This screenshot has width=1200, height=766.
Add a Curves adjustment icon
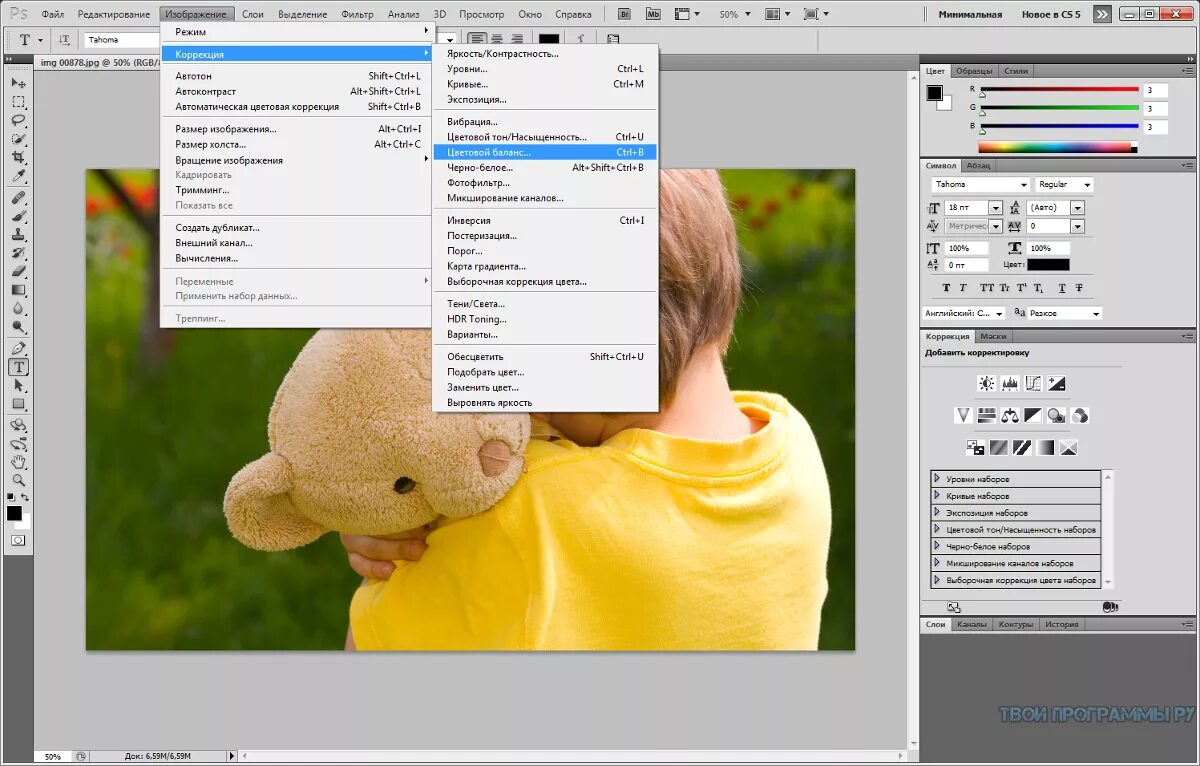1033,383
